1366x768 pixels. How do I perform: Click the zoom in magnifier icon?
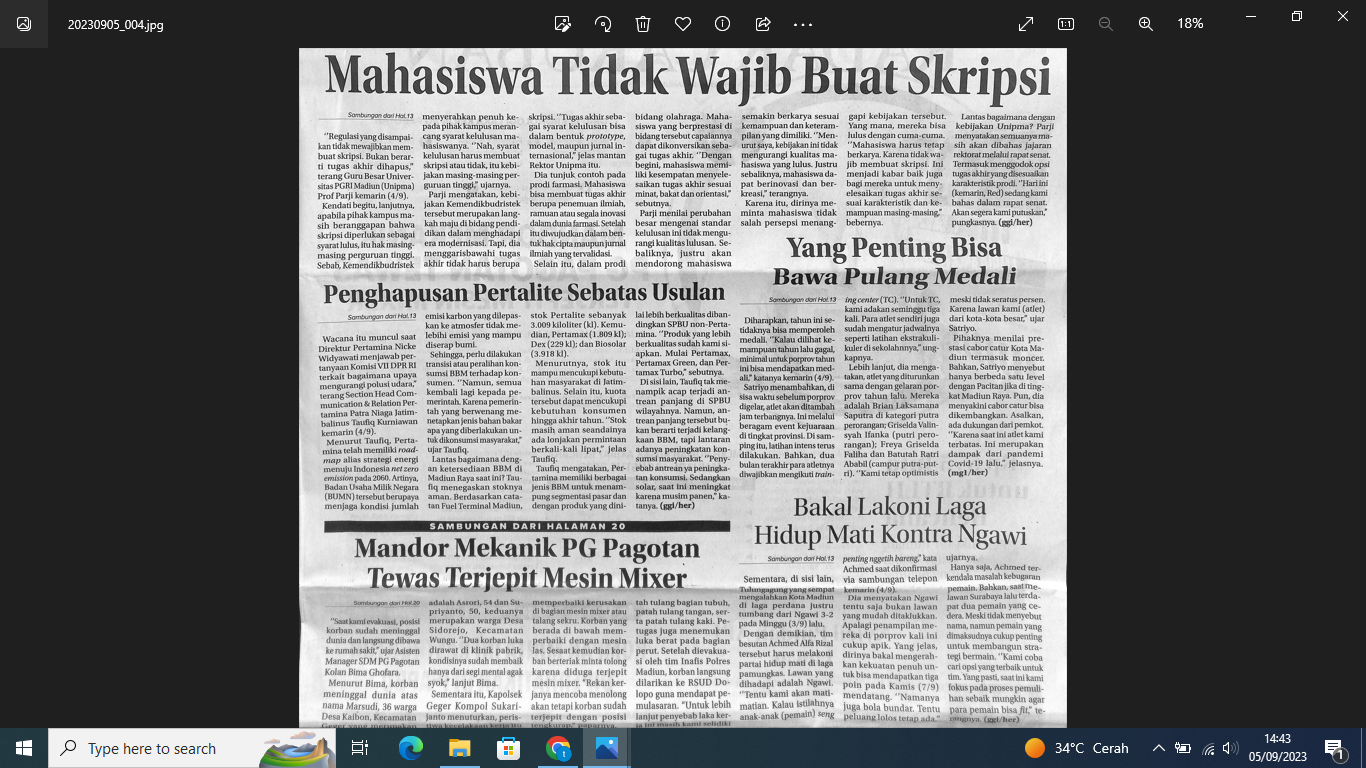coord(1146,24)
